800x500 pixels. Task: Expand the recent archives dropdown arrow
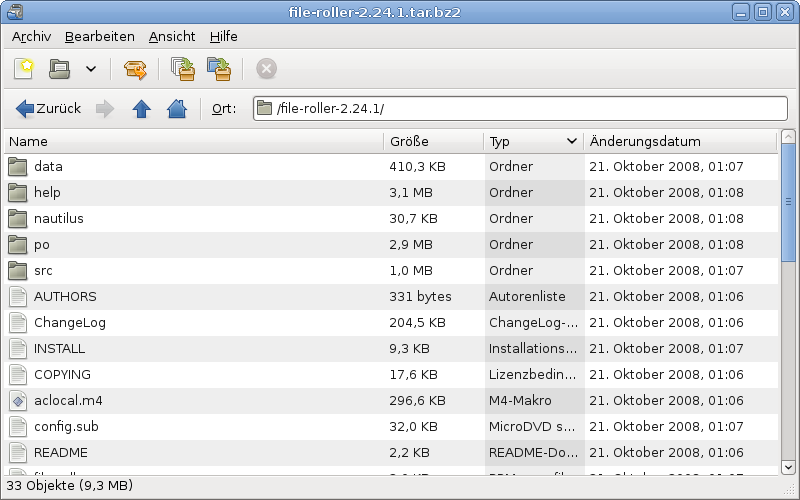pyautogui.click(x=91, y=69)
